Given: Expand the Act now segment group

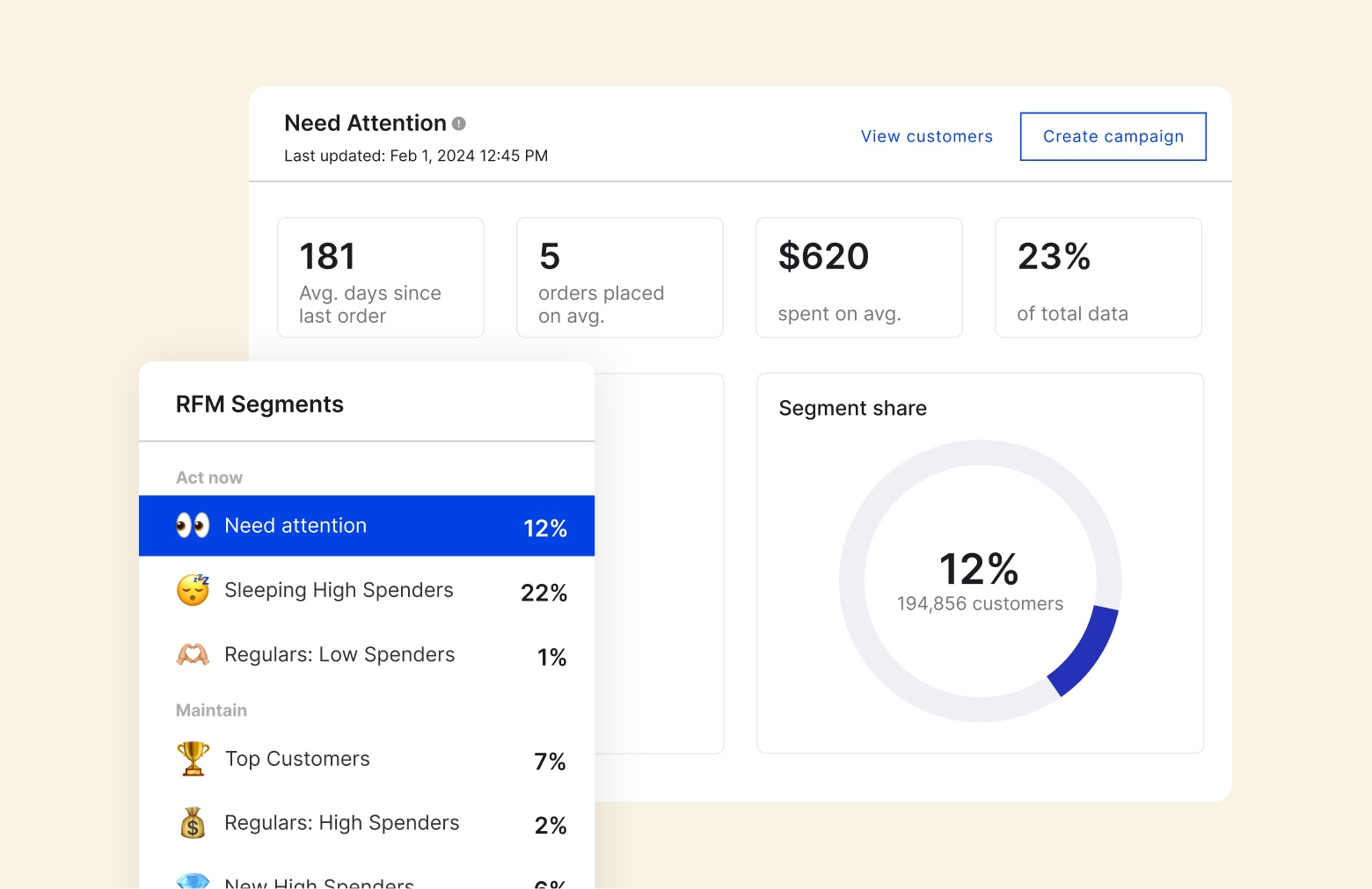Looking at the screenshot, I should [x=209, y=477].
